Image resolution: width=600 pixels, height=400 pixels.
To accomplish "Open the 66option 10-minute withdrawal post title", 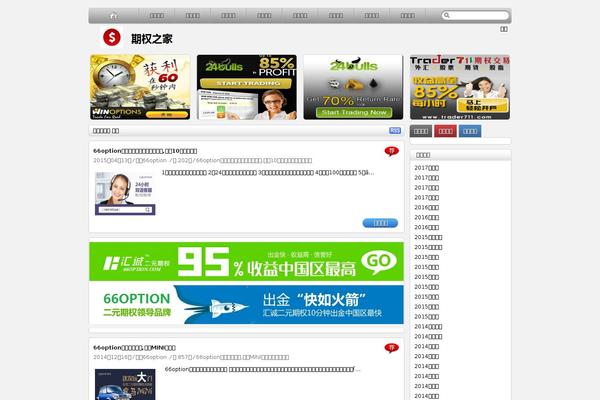I will pos(145,151).
